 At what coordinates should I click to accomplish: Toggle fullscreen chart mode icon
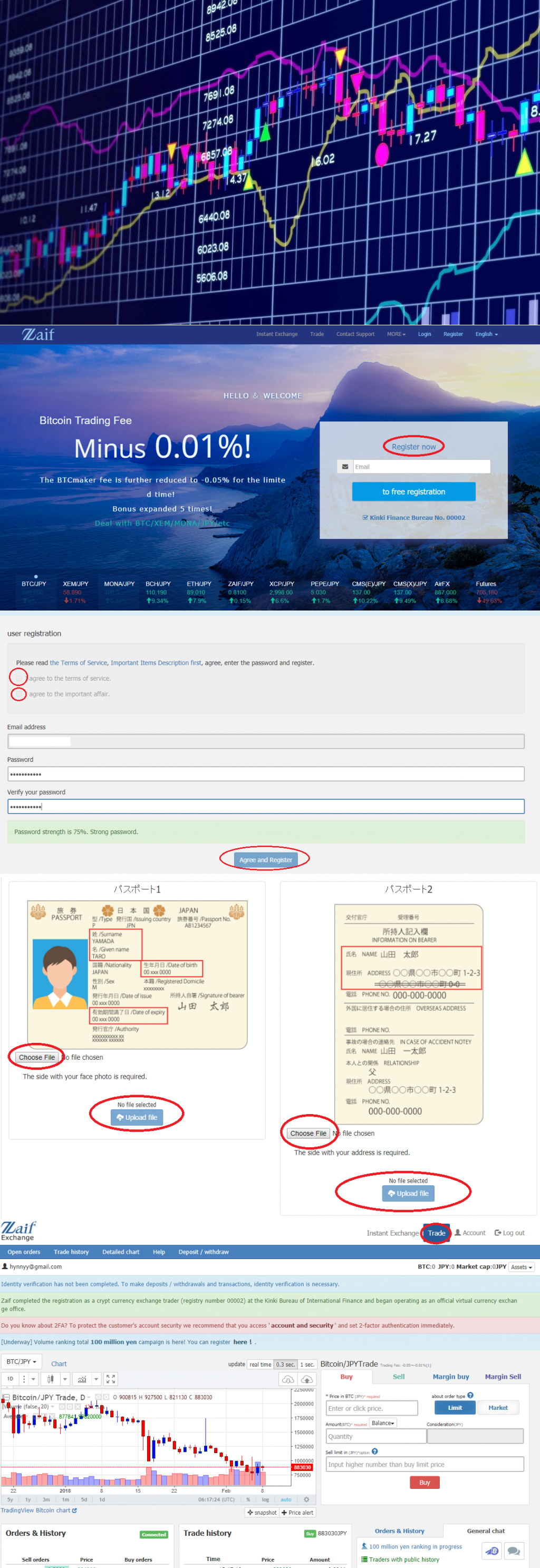pos(110,1379)
